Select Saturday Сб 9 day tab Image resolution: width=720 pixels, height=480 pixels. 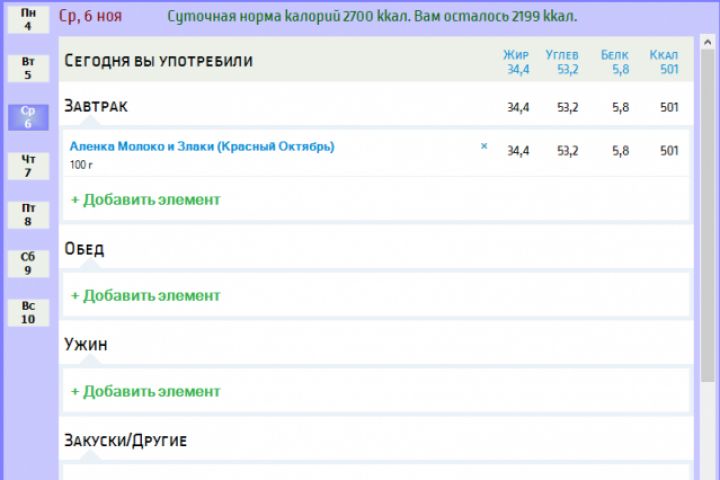tap(28, 263)
